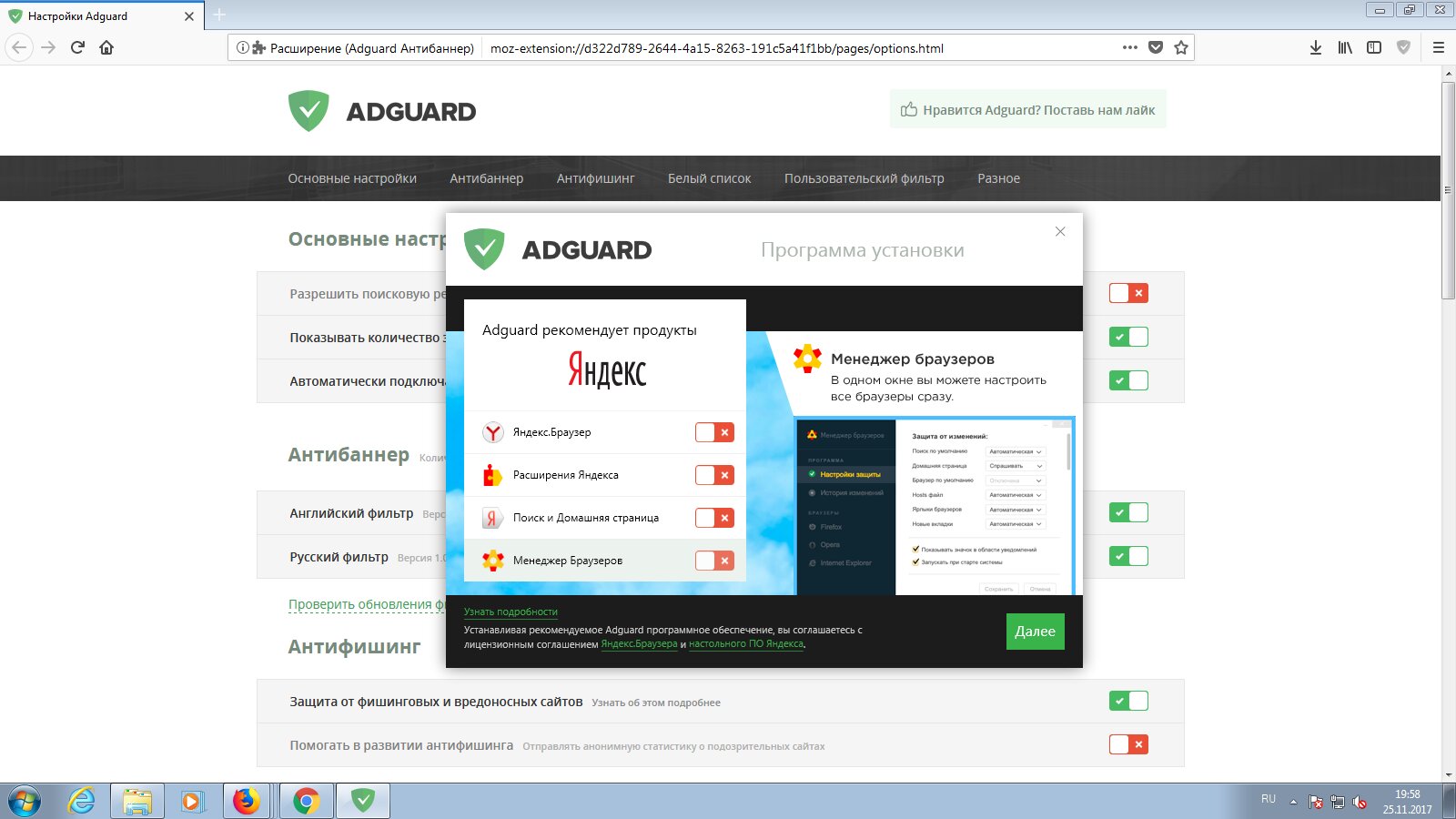Image resolution: width=1456 pixels, height=819 pixels.
Task: Click the Firefox forward arrow button
Action: pos(49,47)
